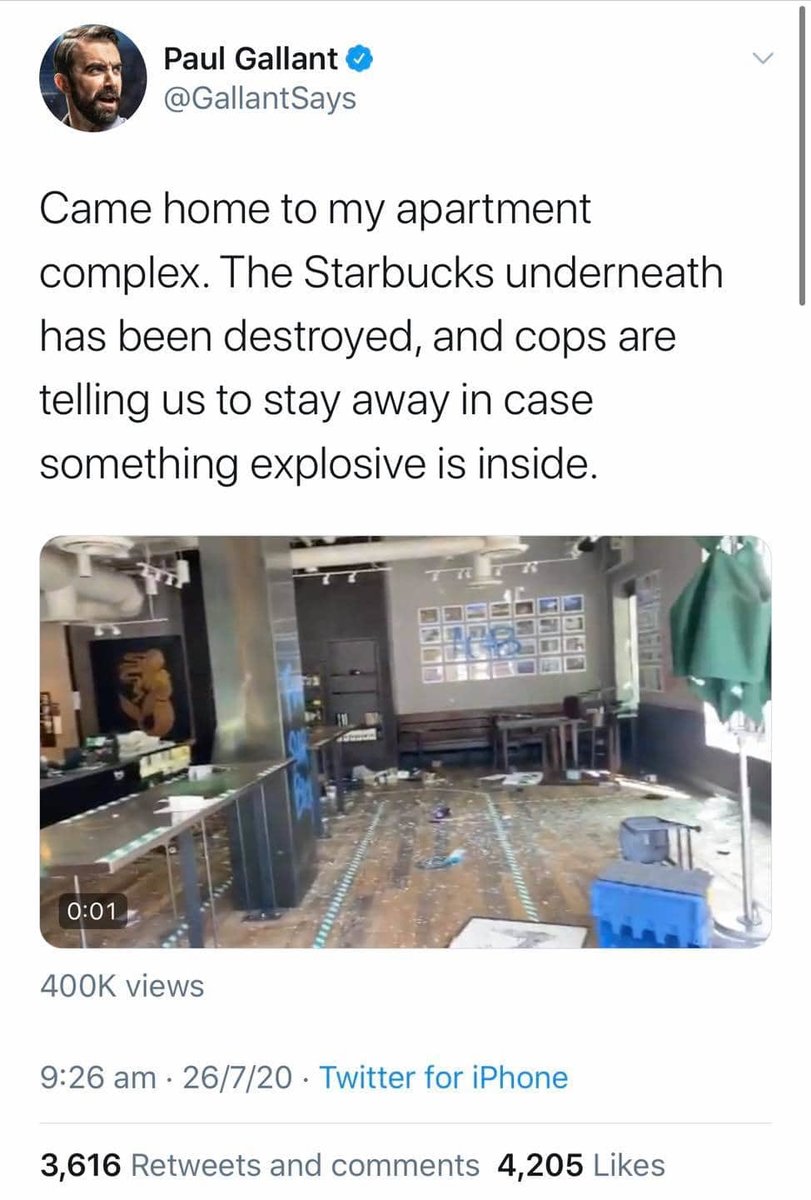Expand the tweet options chevron
Viewport: 811px width, 1200px height.
pos(763,60)
